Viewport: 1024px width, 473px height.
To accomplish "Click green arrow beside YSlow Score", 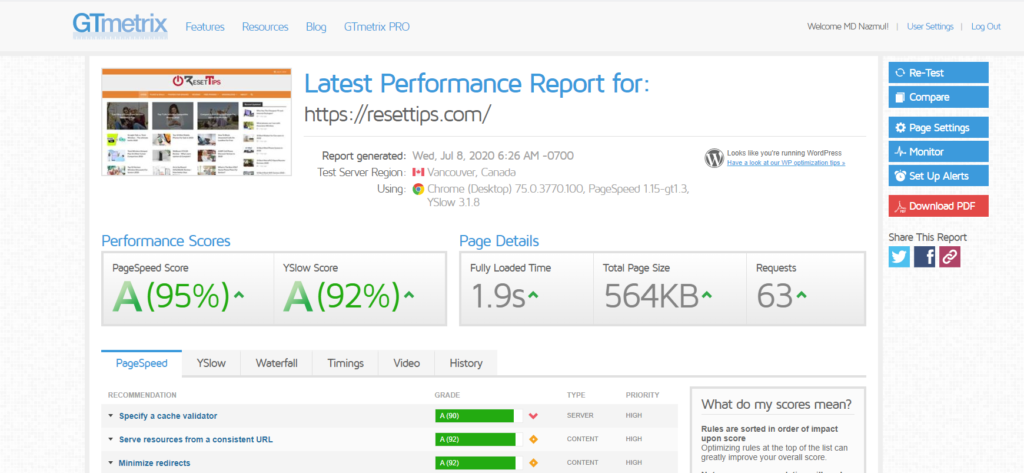I will pyautogui.click(x=409, y=295).
